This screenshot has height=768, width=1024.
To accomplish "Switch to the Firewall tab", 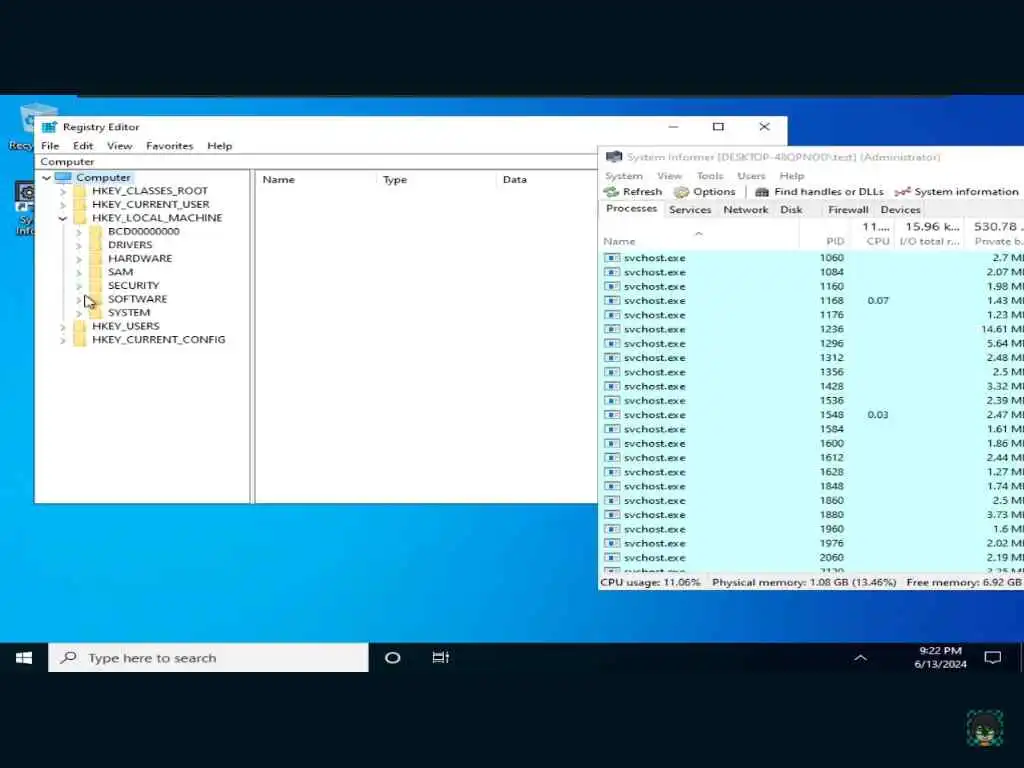I will pos(848,210).
